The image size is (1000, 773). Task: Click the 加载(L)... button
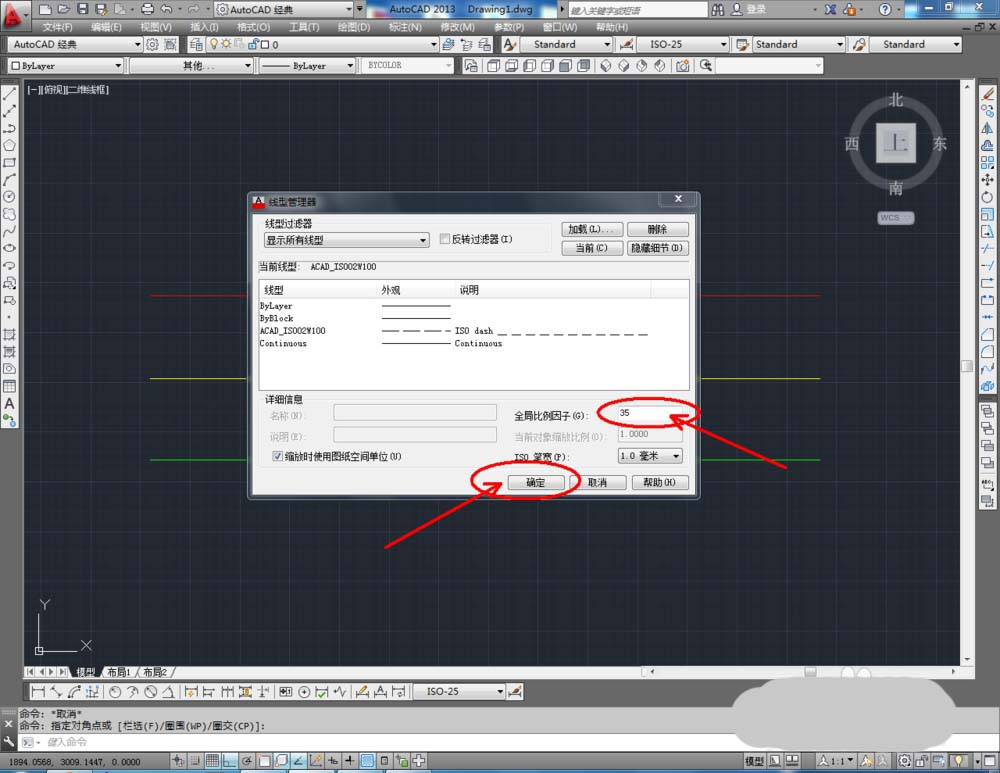click(591, 229)
